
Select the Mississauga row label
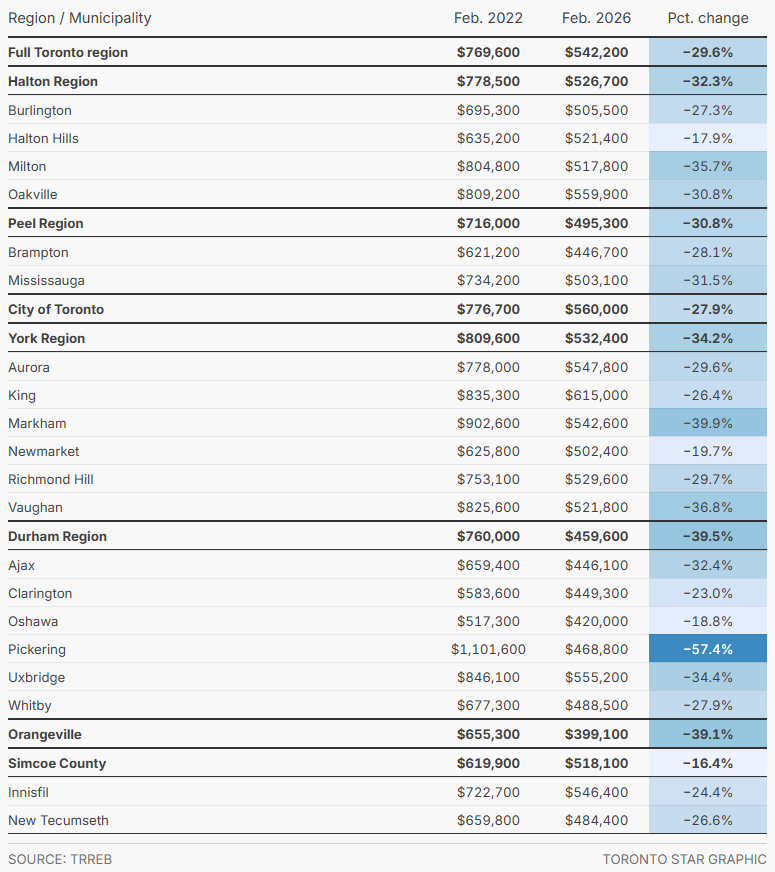click(46, 280)
